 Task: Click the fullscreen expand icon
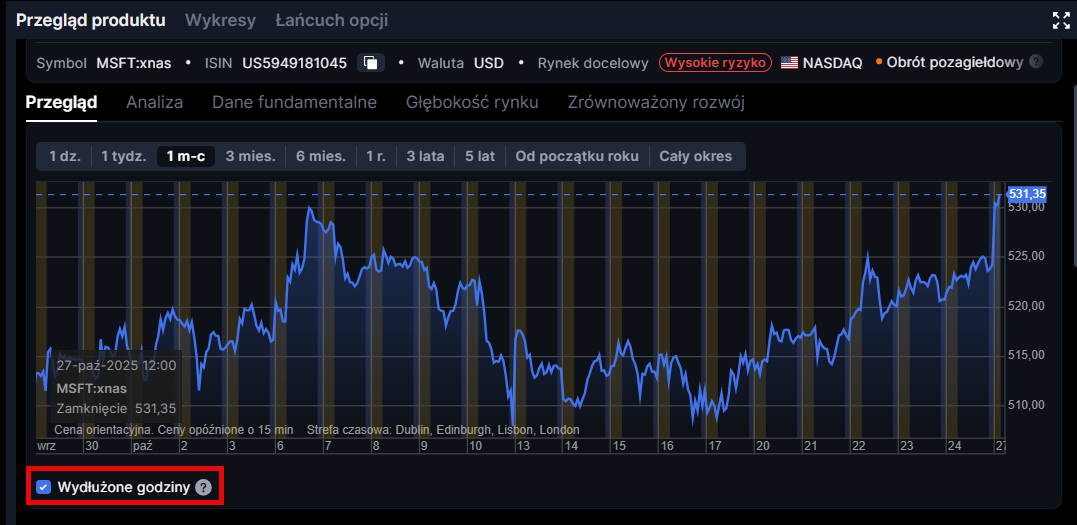point(1061,20)
